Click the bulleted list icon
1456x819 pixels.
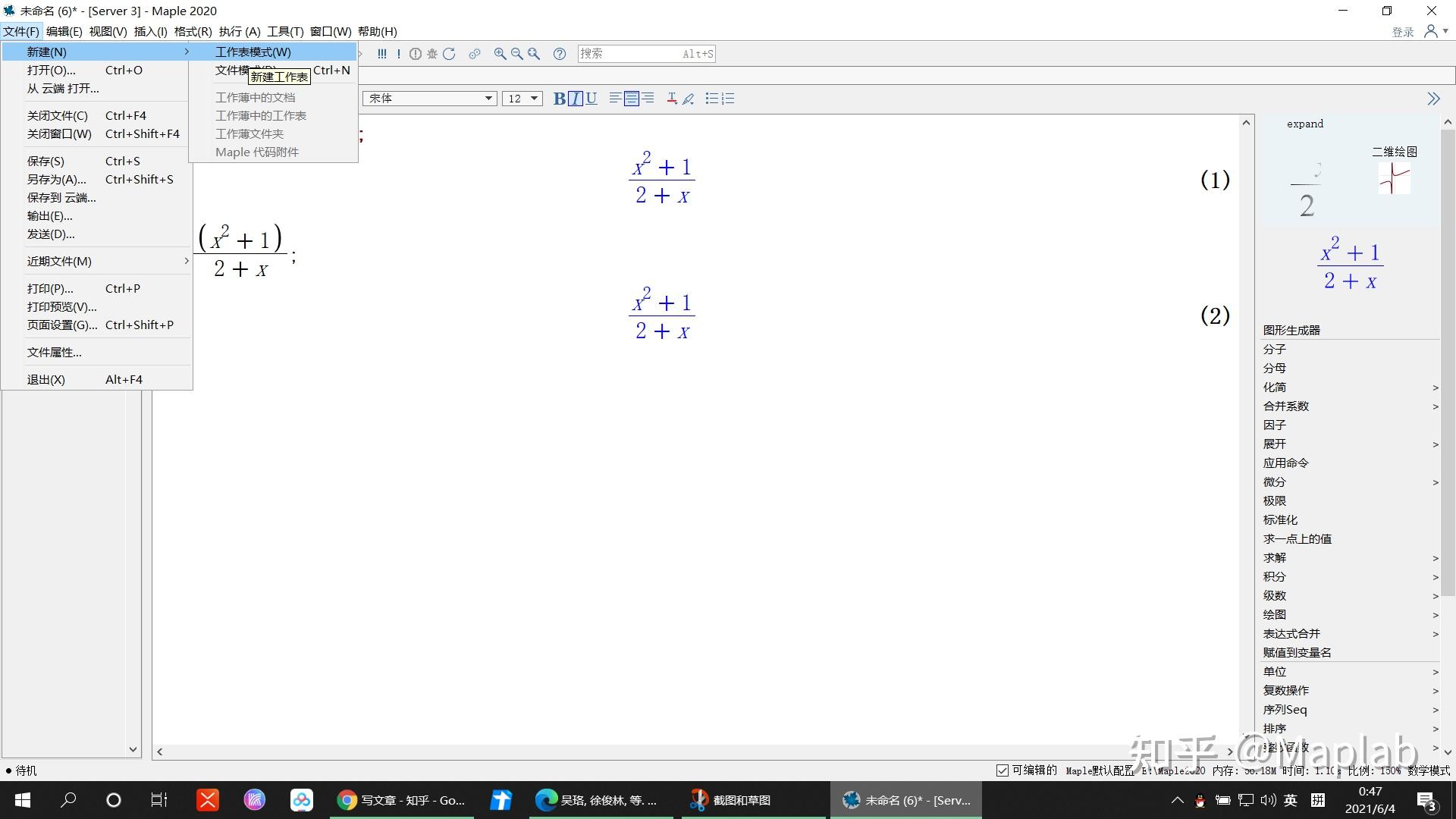(711, 99)
